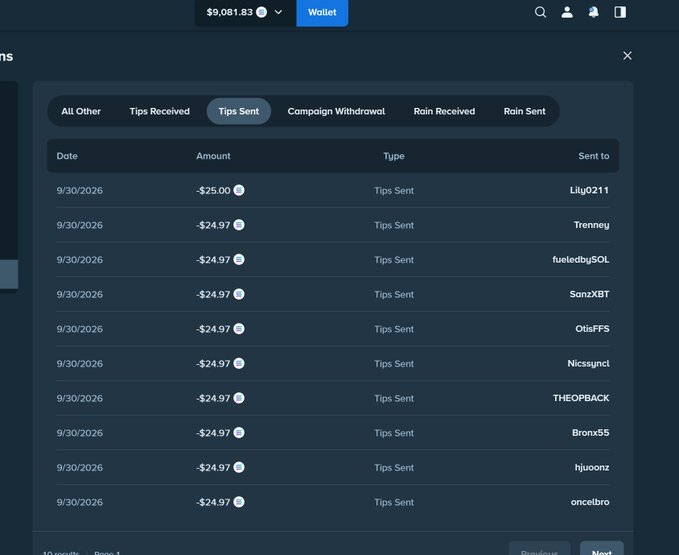The height and width of the screenshot is (555, 679).
Task: Open recipient THEOPBACK
Action: pos(581,398)
